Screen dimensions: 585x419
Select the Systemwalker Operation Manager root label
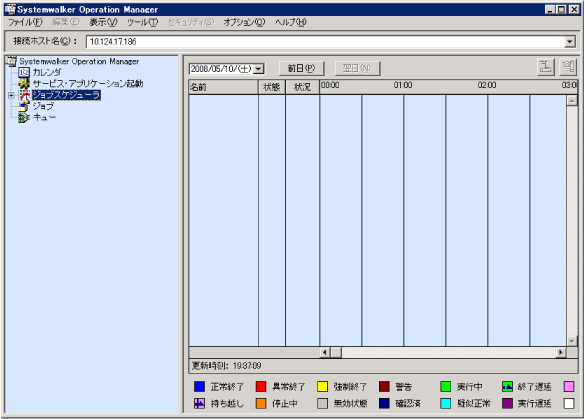click(x=79, y=61)
